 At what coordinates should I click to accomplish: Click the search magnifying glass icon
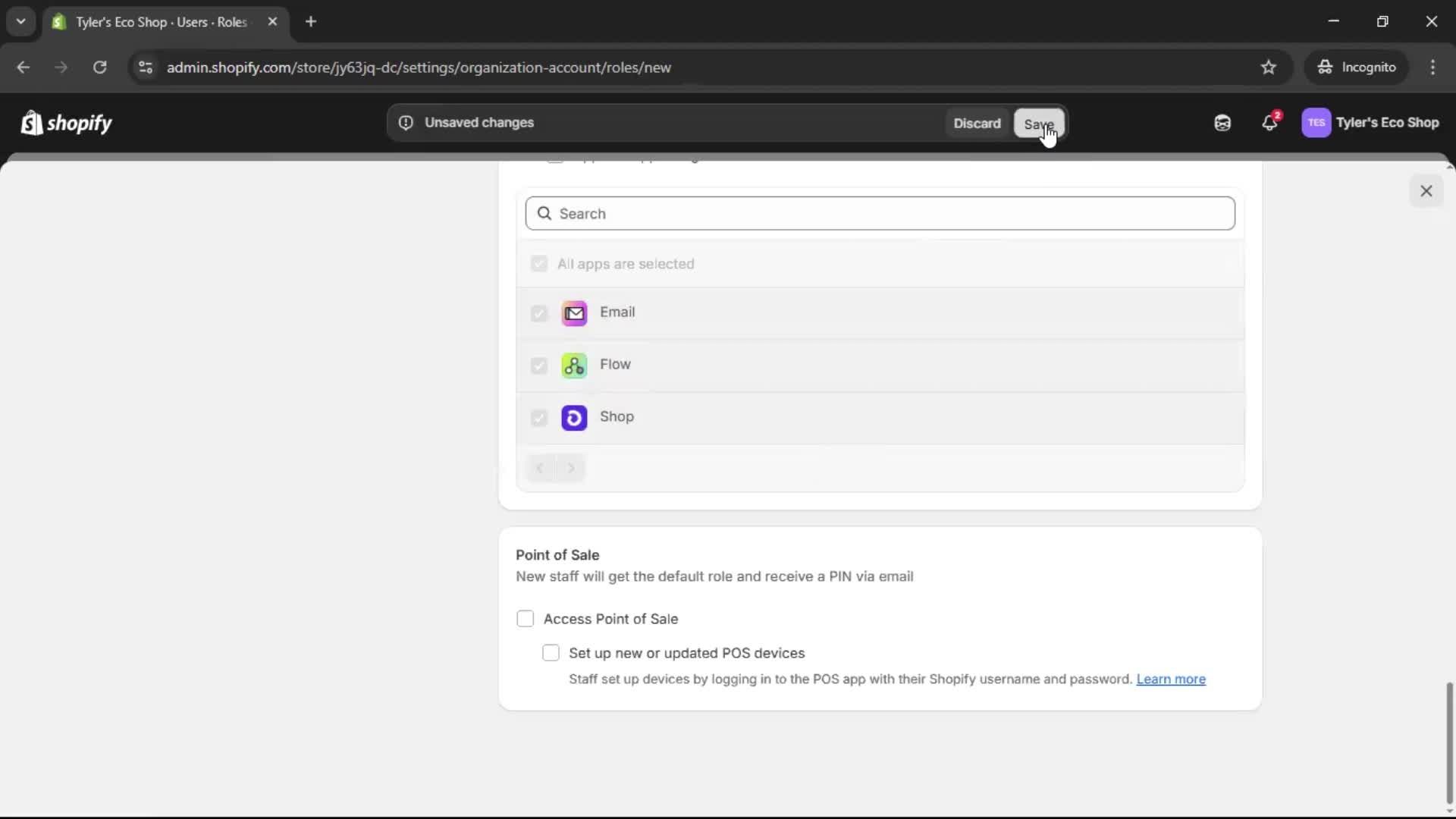click(544, 213)
